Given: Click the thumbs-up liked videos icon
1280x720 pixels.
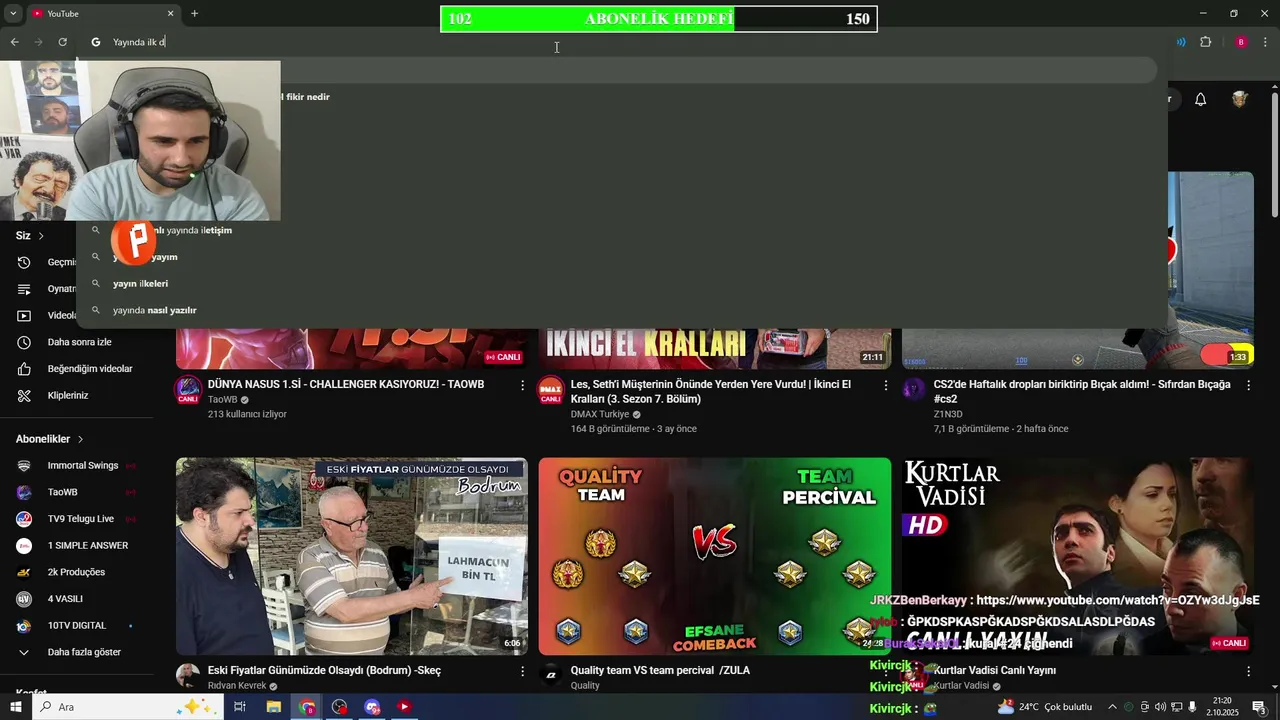Looking at the screenshot, I should 25,369.
